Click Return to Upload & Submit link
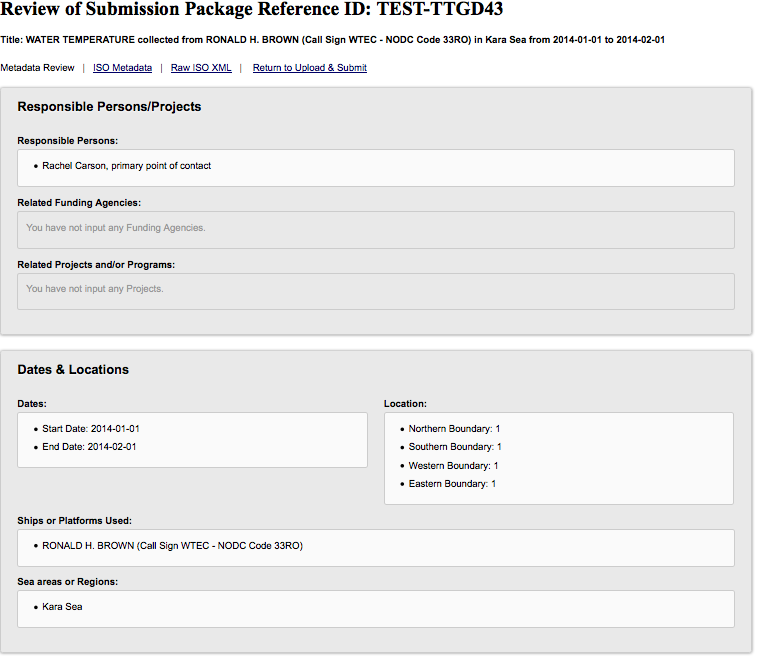 click(309, 68)
